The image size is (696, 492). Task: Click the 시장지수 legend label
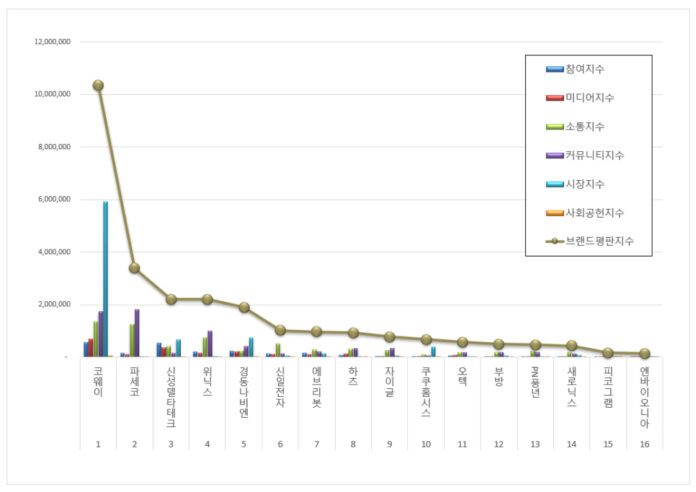point(585,184)
